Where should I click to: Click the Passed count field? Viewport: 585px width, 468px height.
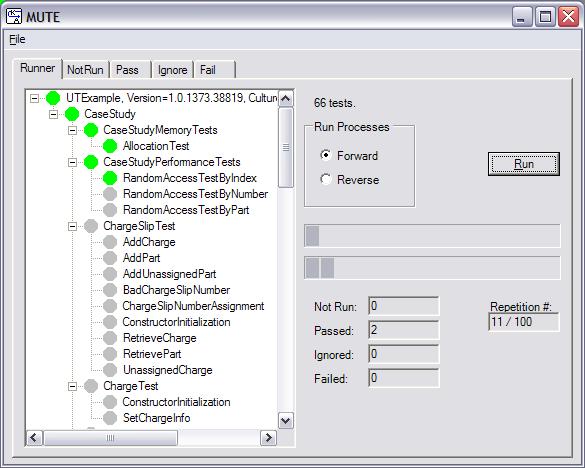click(x=404, y=330)
